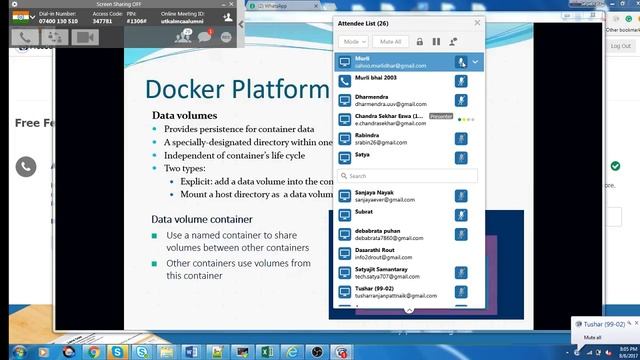Open File Explorer folder on the taskbar

click(x=167, y=352)
